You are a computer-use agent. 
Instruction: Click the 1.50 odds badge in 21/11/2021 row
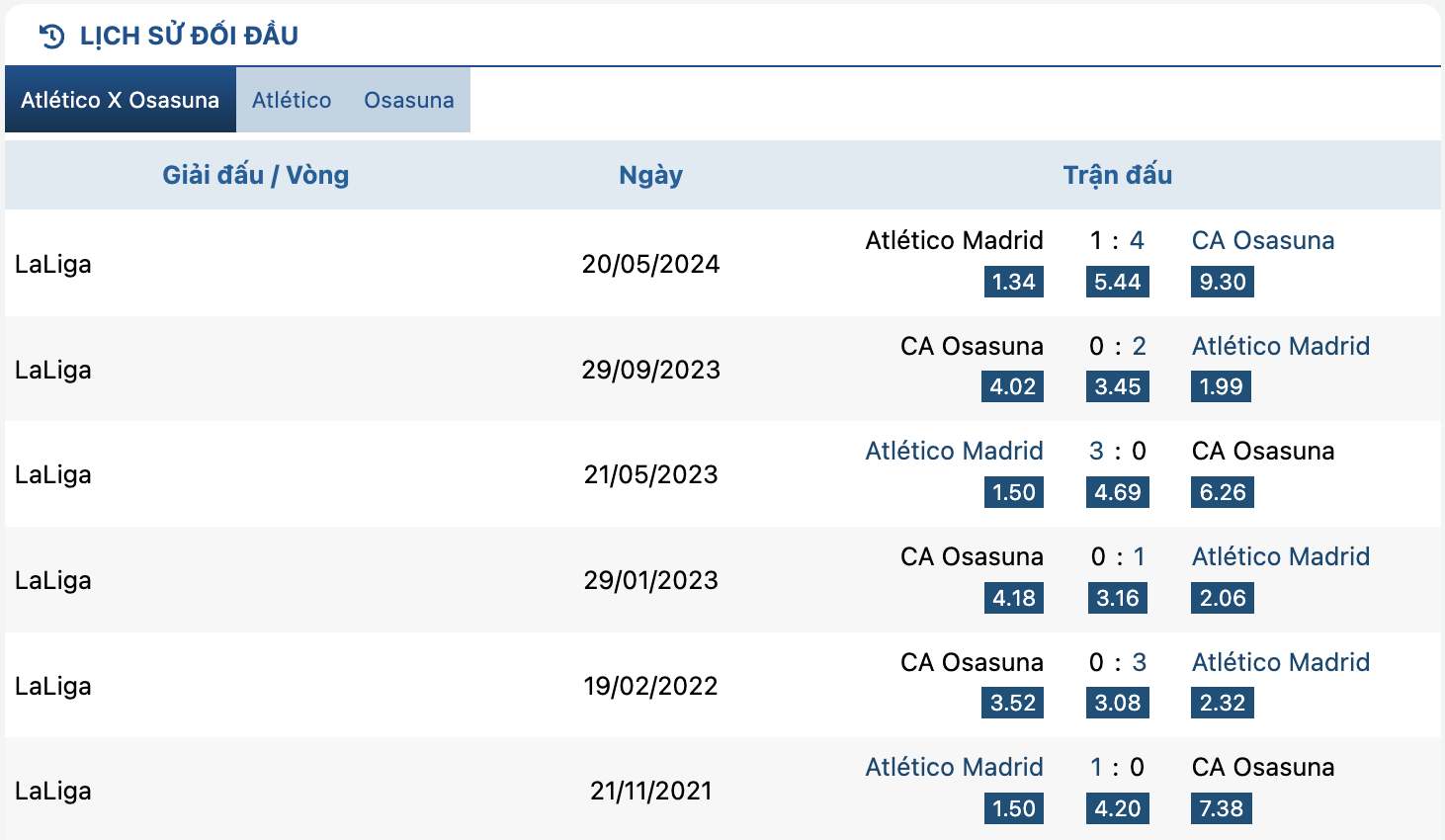tap(1014, 808)
